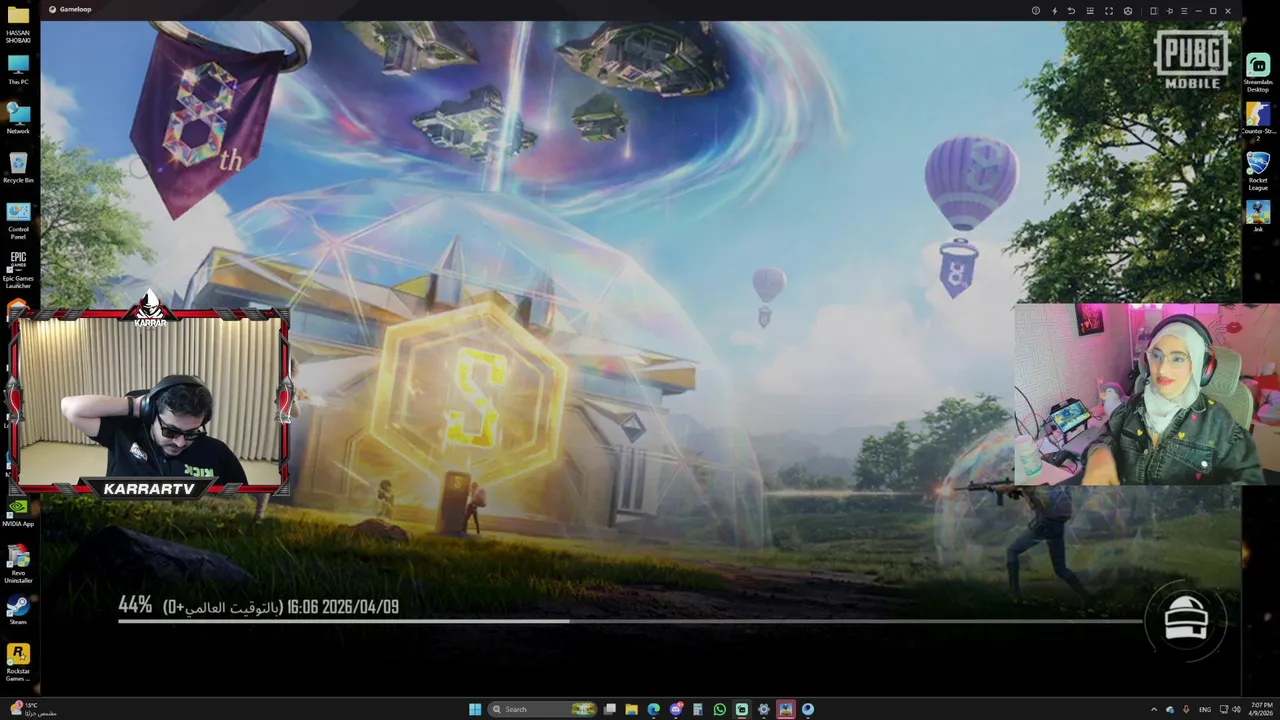Image resolution: width=1280 pixels, height=720 pixels.
Task: Open the weather widget on taskbar
Action: 32,709
